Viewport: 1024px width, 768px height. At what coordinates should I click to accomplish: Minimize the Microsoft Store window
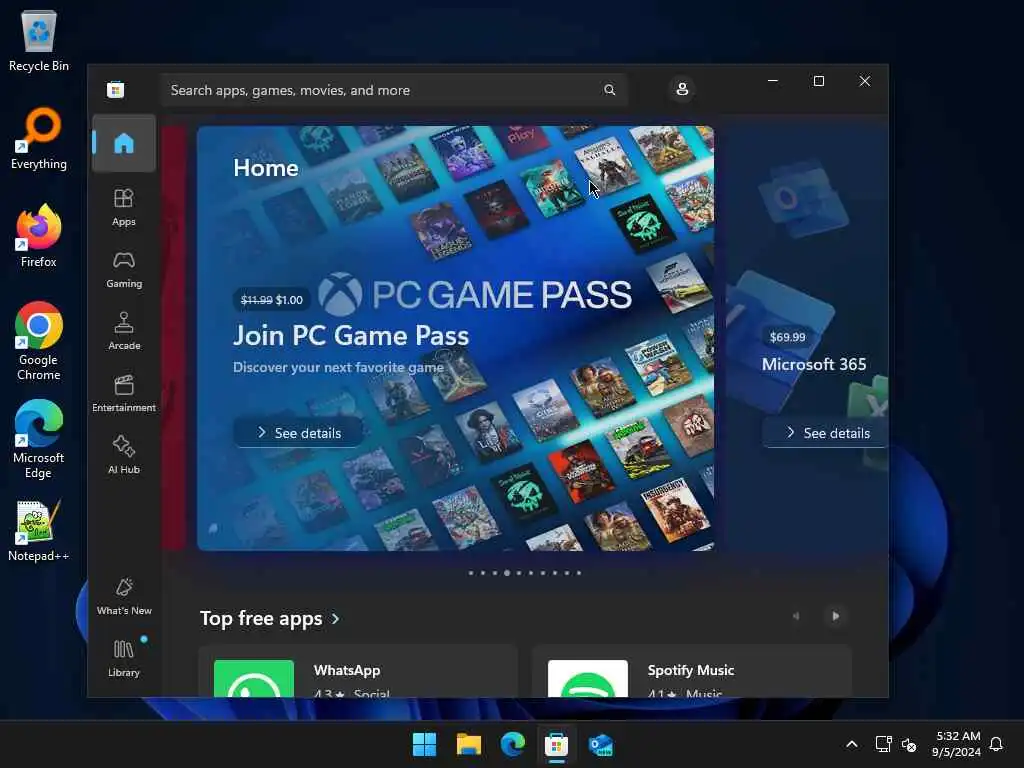(x=773, y=81)
